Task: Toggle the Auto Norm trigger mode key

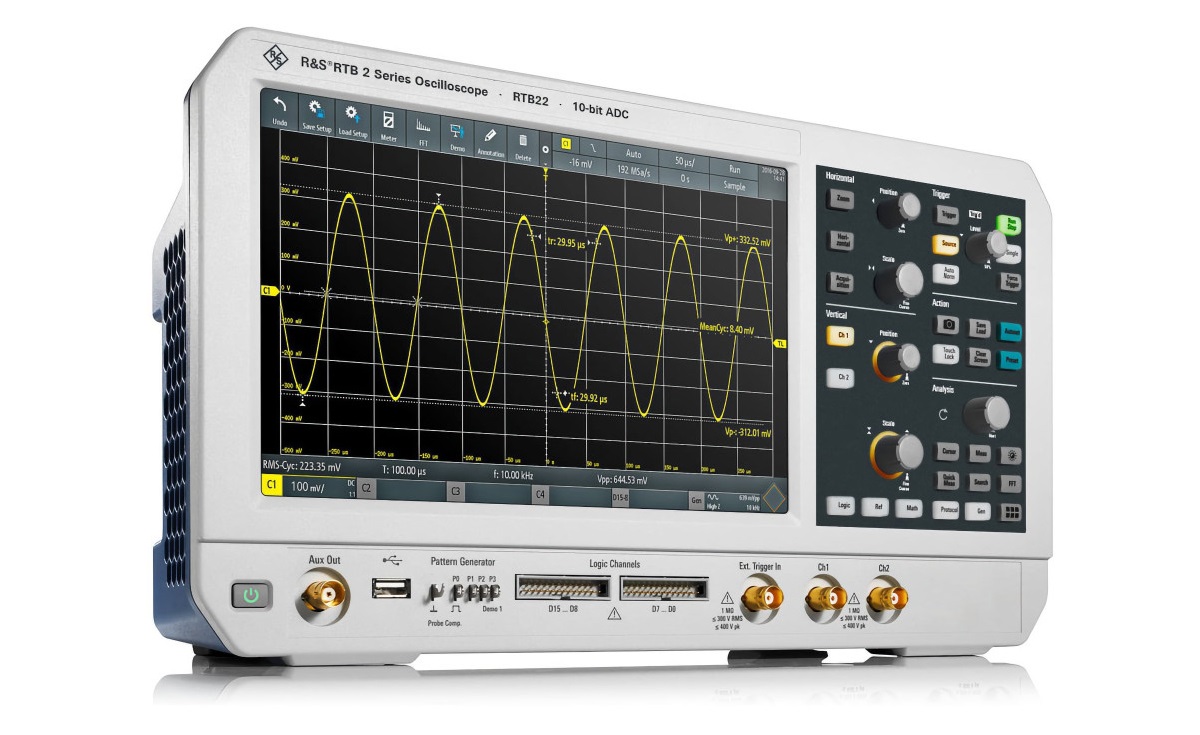Action: click(x=946, y=273)
